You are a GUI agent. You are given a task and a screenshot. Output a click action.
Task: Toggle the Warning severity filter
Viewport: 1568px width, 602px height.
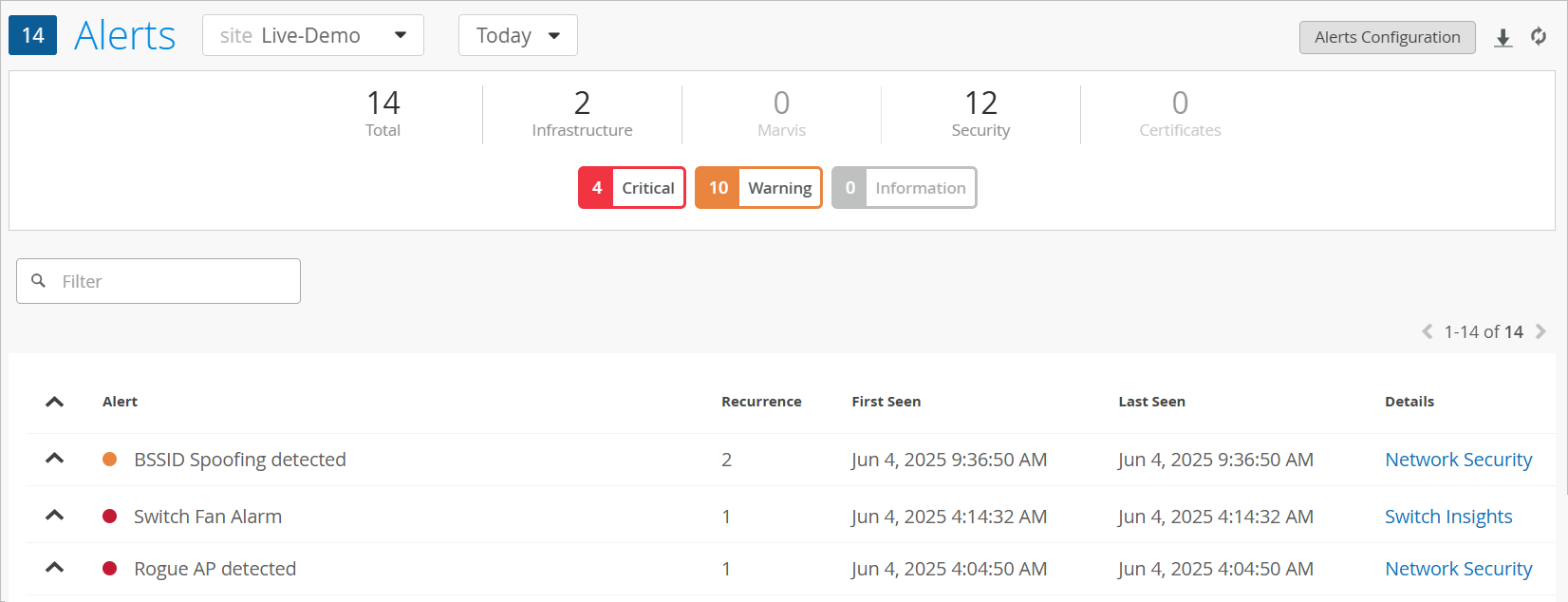(x=758, y=188)
